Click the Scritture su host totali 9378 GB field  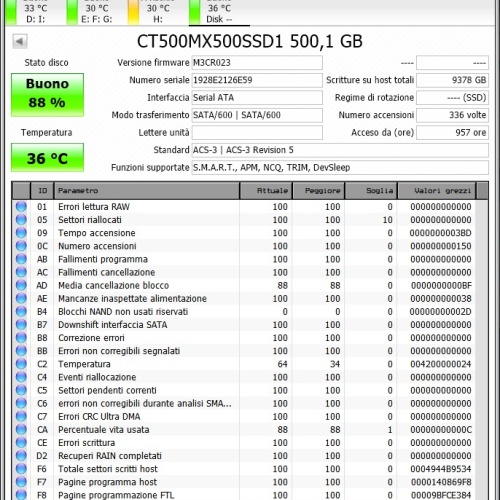tap(452, 80)
